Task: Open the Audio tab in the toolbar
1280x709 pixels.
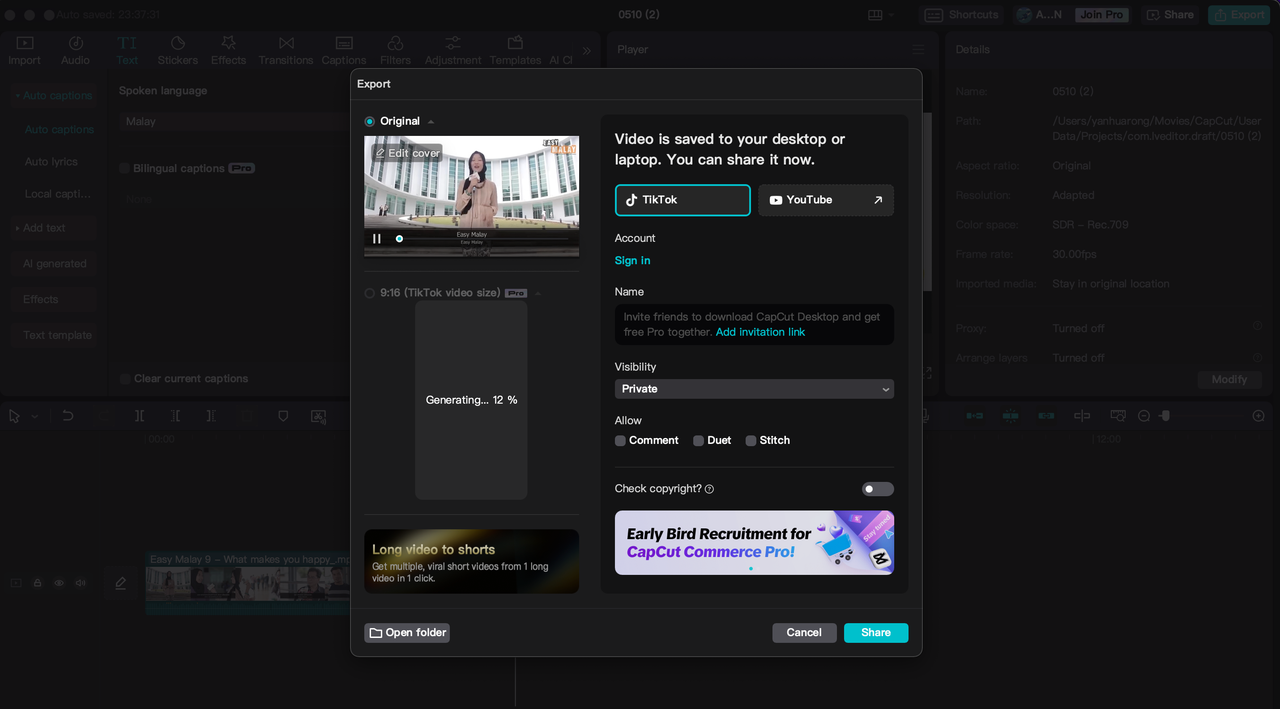Action: tap(75, 50)
